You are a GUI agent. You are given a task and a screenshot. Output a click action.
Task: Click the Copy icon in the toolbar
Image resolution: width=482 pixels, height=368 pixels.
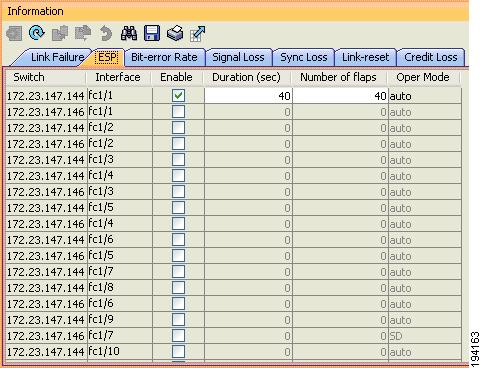pyautogui.click(x=60, y=33)
